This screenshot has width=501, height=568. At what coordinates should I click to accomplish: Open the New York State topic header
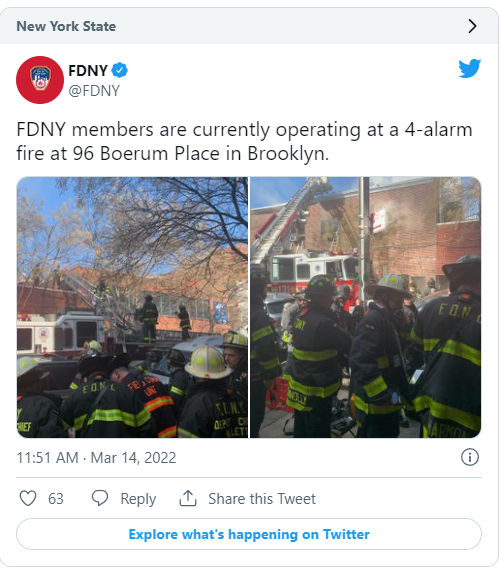tap(249, 26)
